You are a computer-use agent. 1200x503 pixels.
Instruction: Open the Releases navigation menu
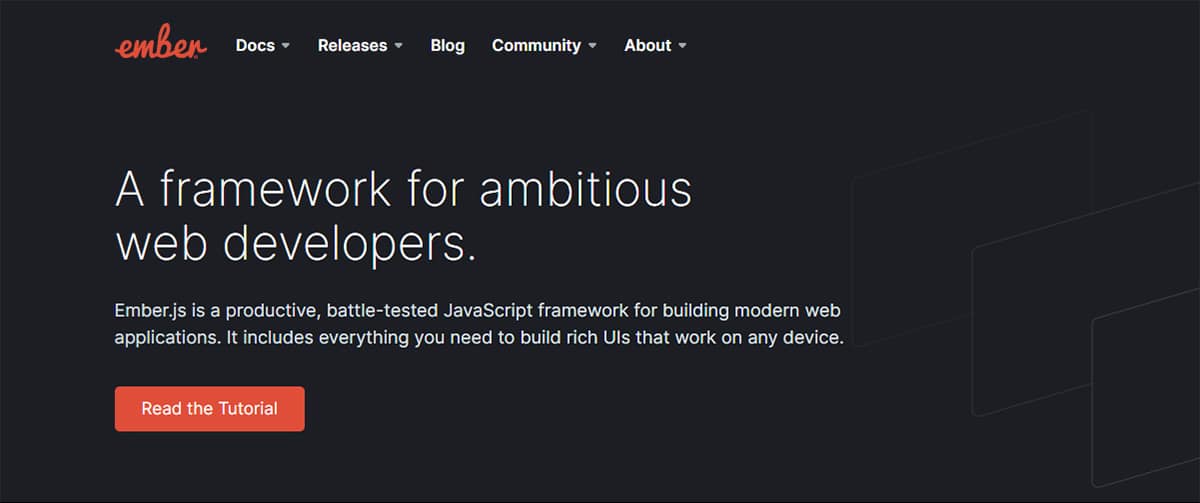352,45
